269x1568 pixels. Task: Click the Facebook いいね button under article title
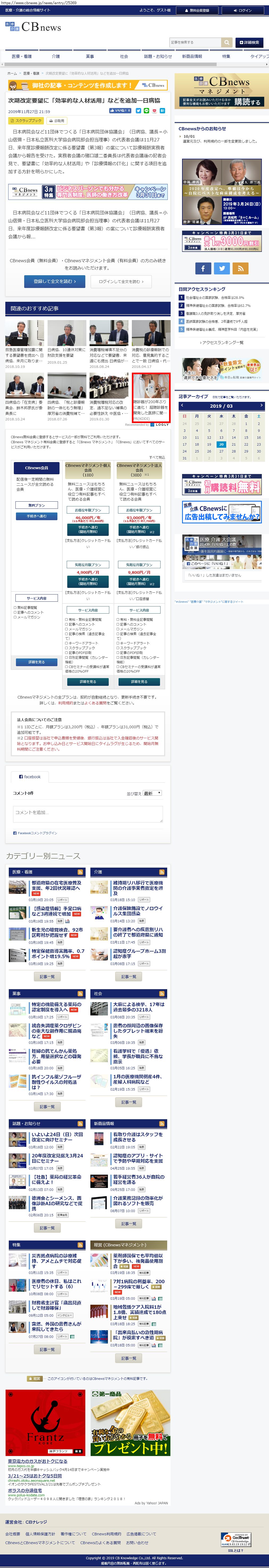(120, 111)
